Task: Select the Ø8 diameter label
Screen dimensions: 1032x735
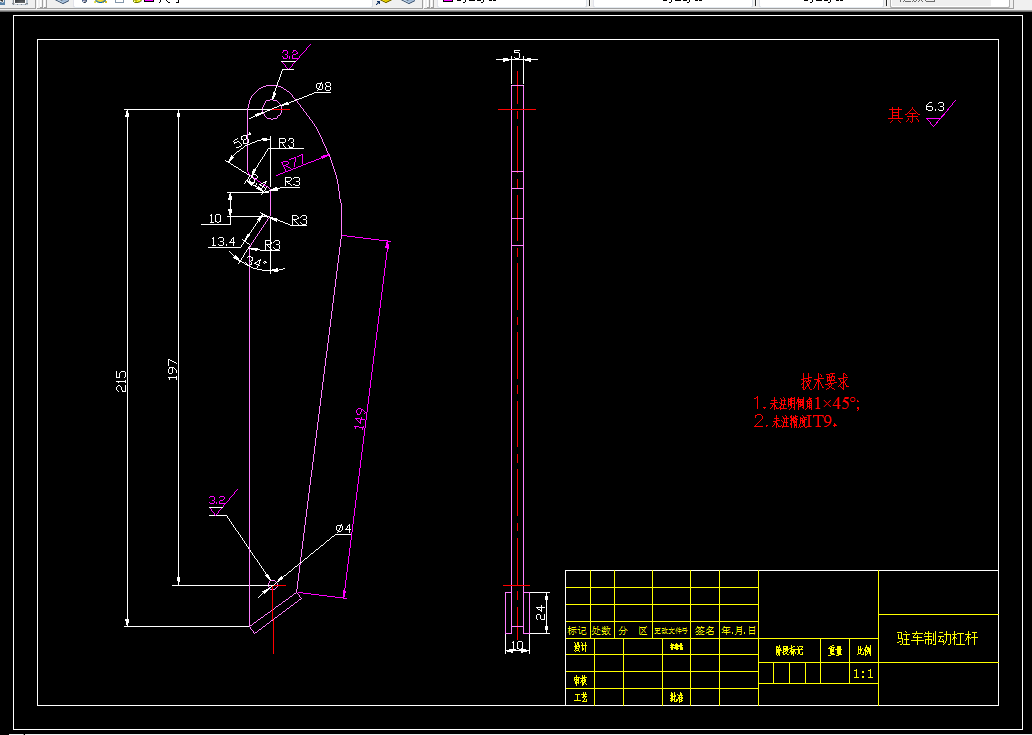Action: pos(323,87)
